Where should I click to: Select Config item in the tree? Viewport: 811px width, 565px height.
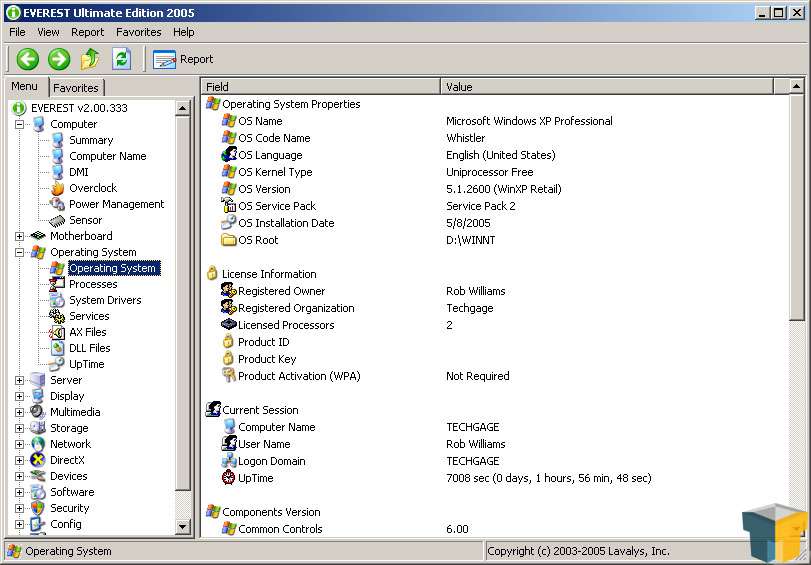point(66,524)
